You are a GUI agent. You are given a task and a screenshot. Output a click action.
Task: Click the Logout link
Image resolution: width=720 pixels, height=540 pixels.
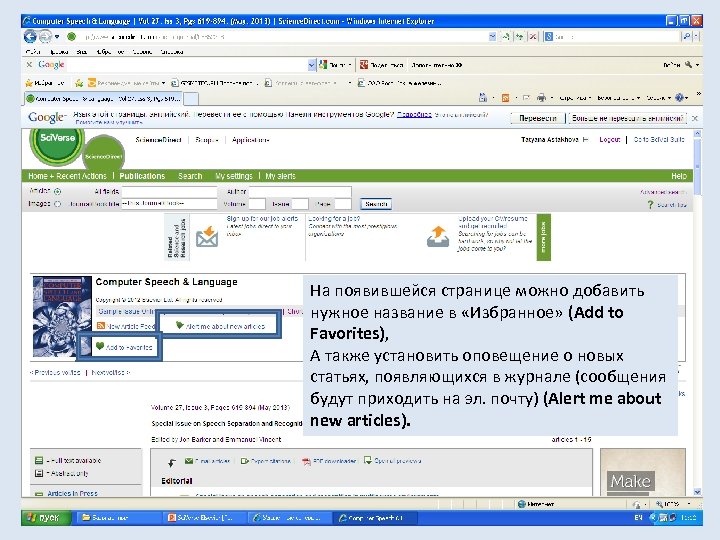click(609, 140)
